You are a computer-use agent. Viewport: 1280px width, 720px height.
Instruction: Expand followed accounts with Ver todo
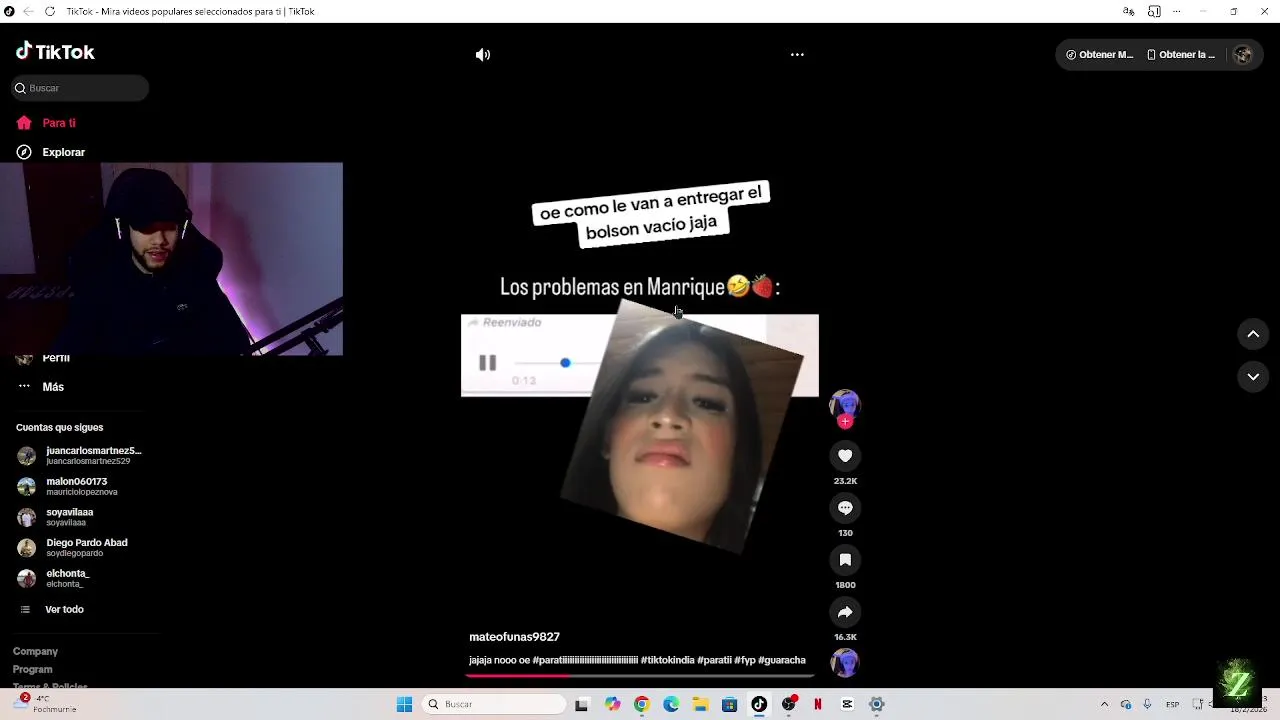click(52, 610)
